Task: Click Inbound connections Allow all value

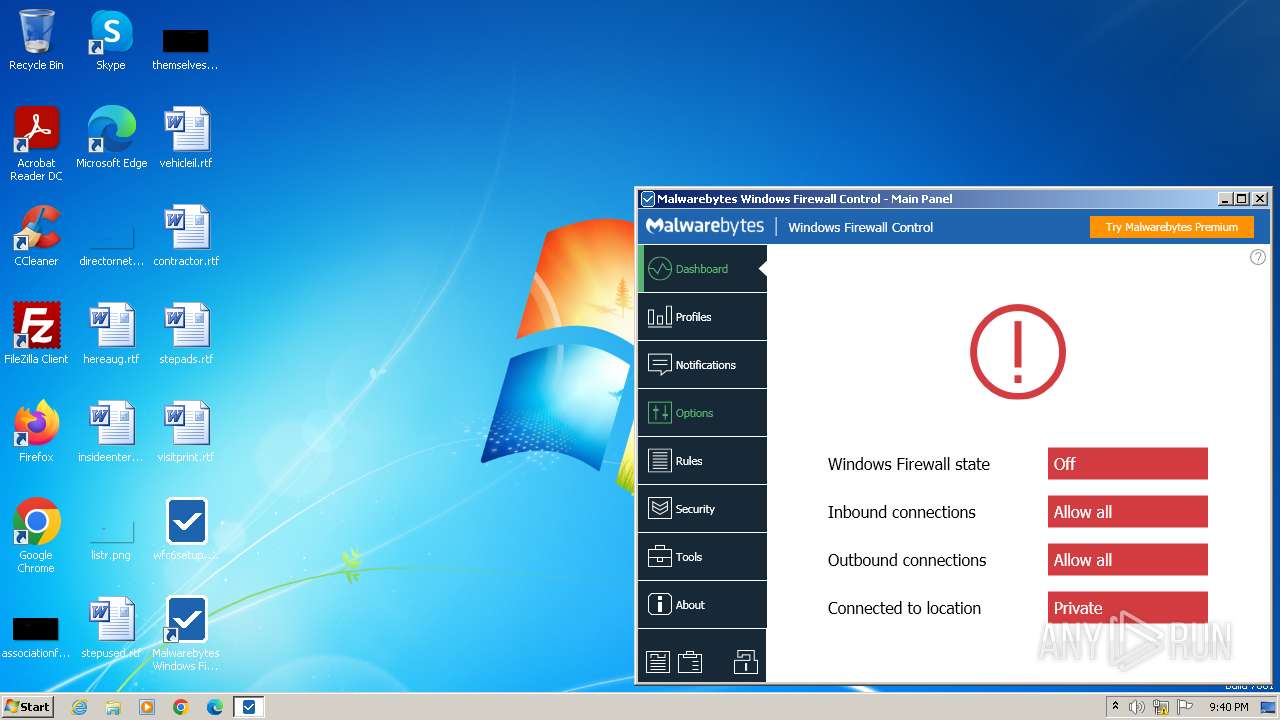Action: point(1128,512)
